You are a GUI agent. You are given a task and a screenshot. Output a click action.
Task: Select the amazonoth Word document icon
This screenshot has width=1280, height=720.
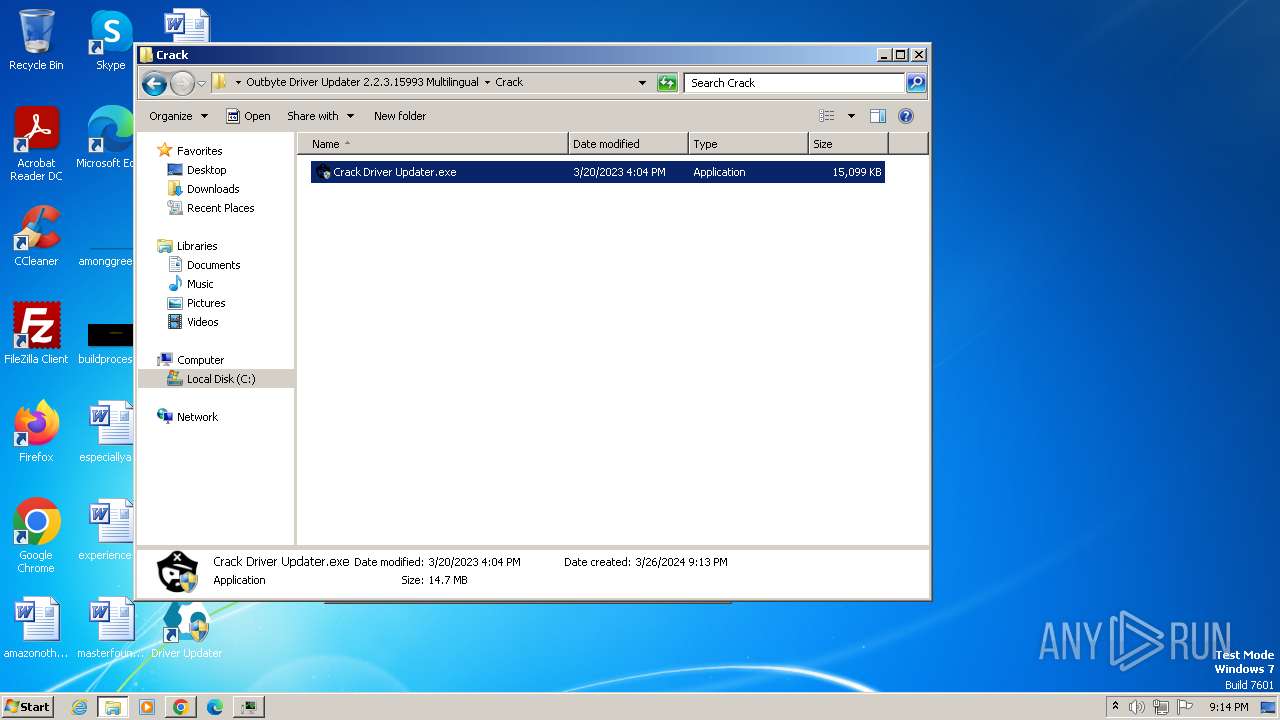(36, 628)
